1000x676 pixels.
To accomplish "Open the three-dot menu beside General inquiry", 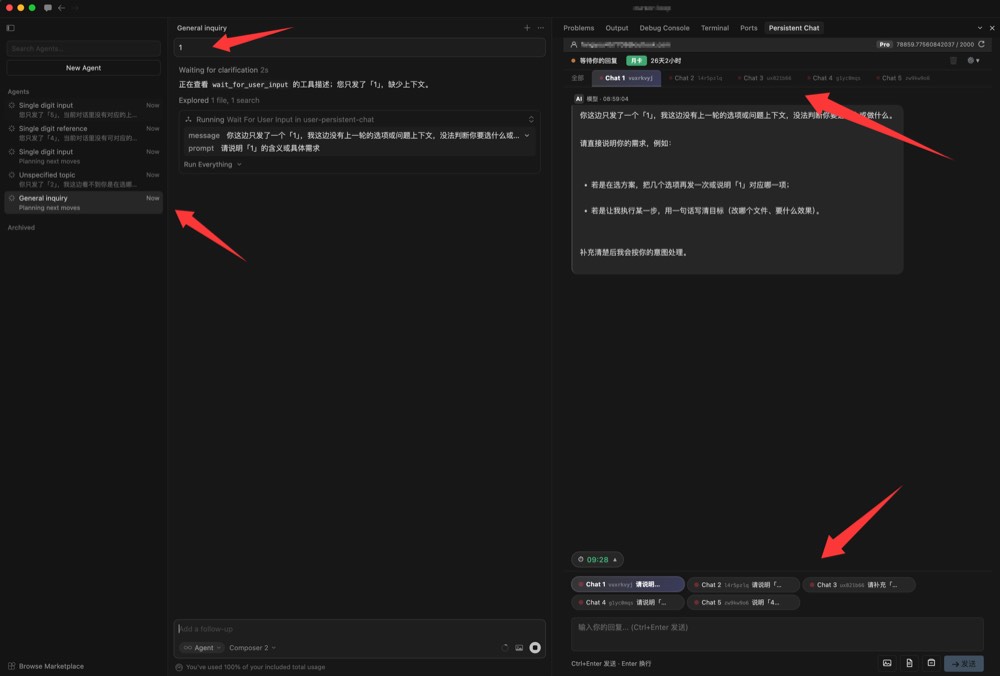I will point(541,28).
